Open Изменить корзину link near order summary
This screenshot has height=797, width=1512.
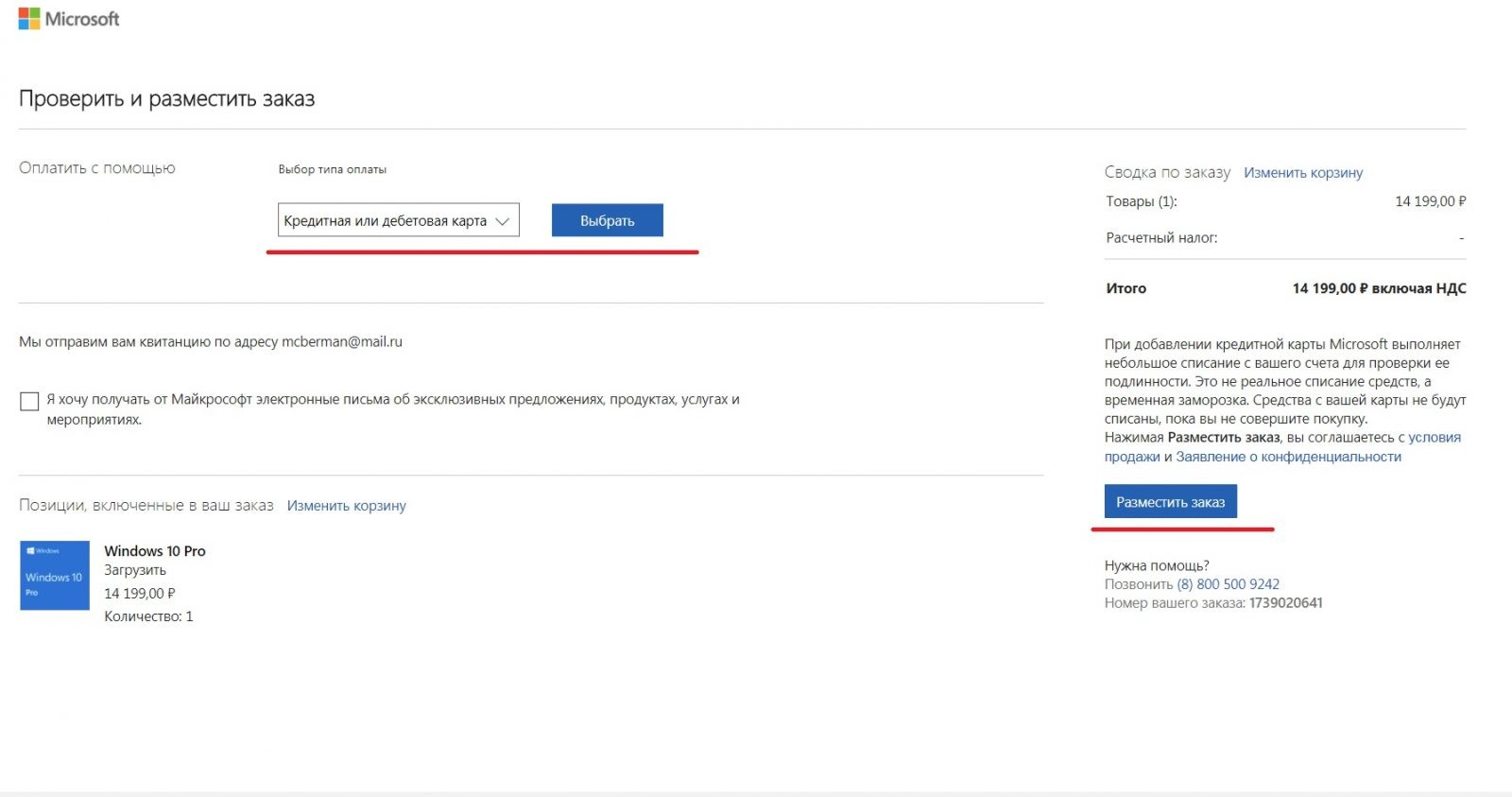click(x=1303, y=172)
